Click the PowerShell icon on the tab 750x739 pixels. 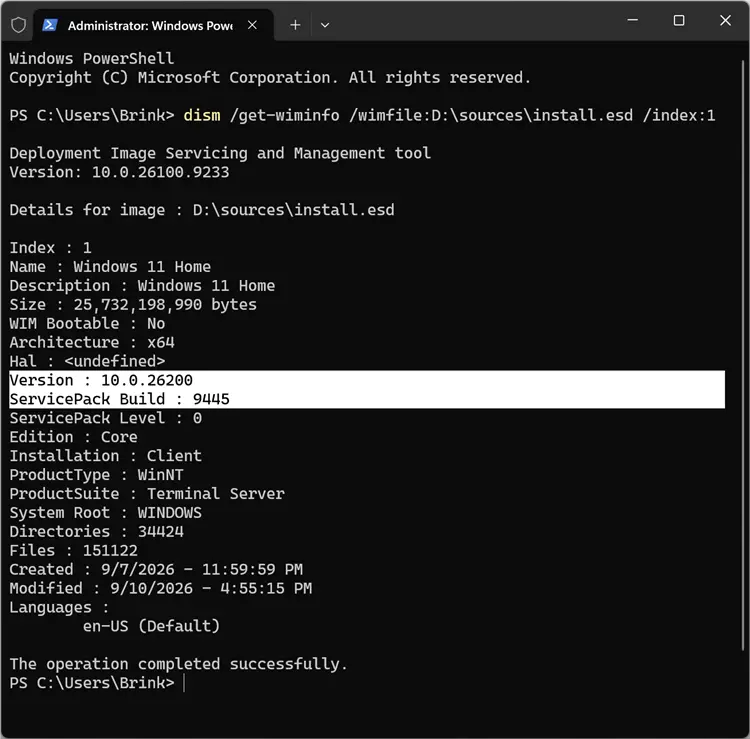pyautogui.click(x=50, y=25)
